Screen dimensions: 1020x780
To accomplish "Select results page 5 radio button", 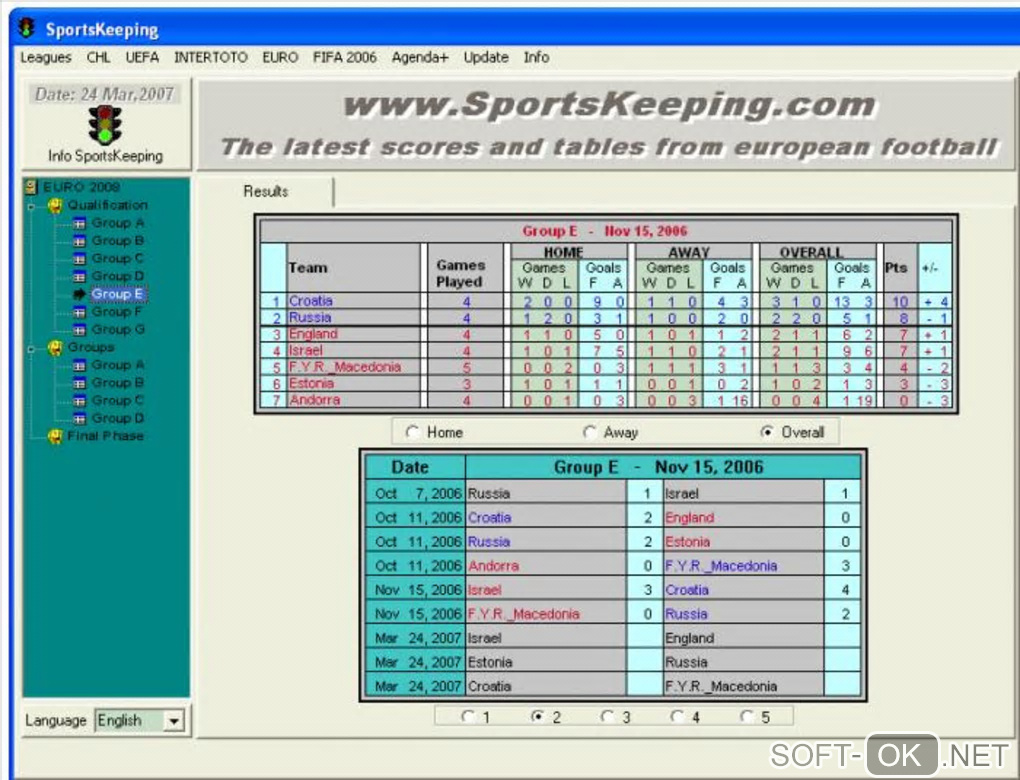I will pyautogui.click(x=747, y=716).
